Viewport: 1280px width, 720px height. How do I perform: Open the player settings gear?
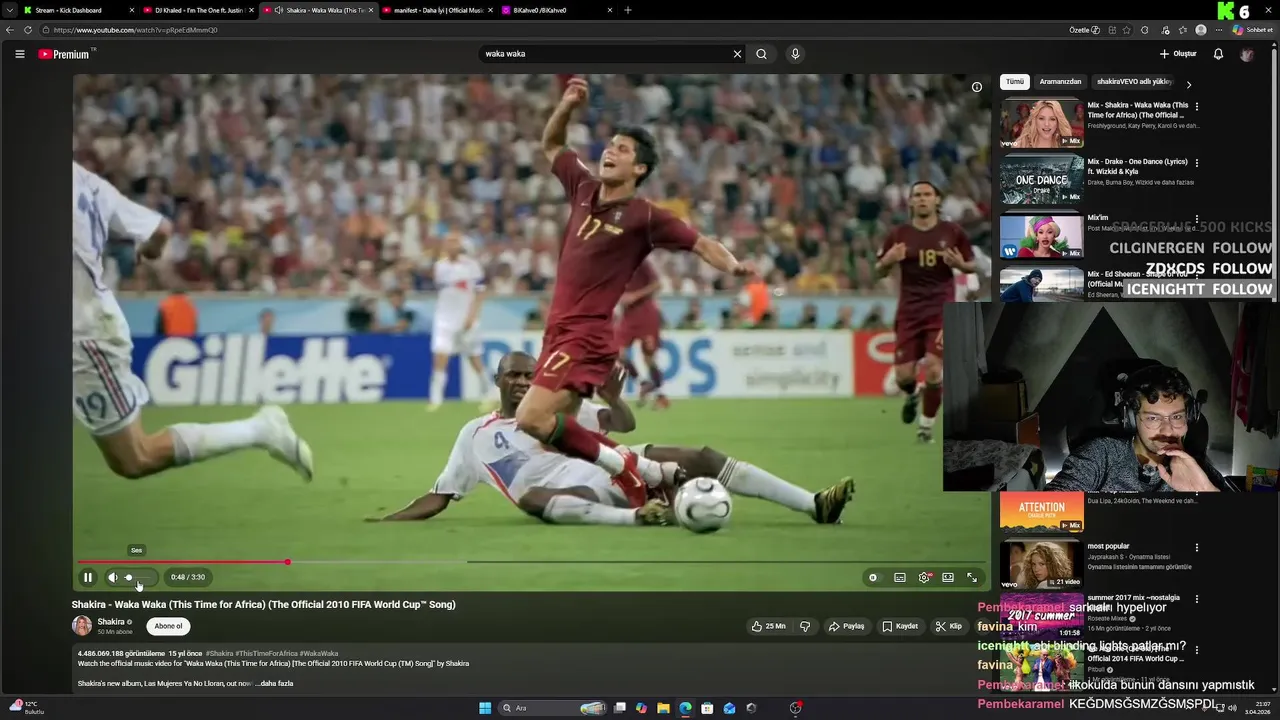tap(924, 577)
